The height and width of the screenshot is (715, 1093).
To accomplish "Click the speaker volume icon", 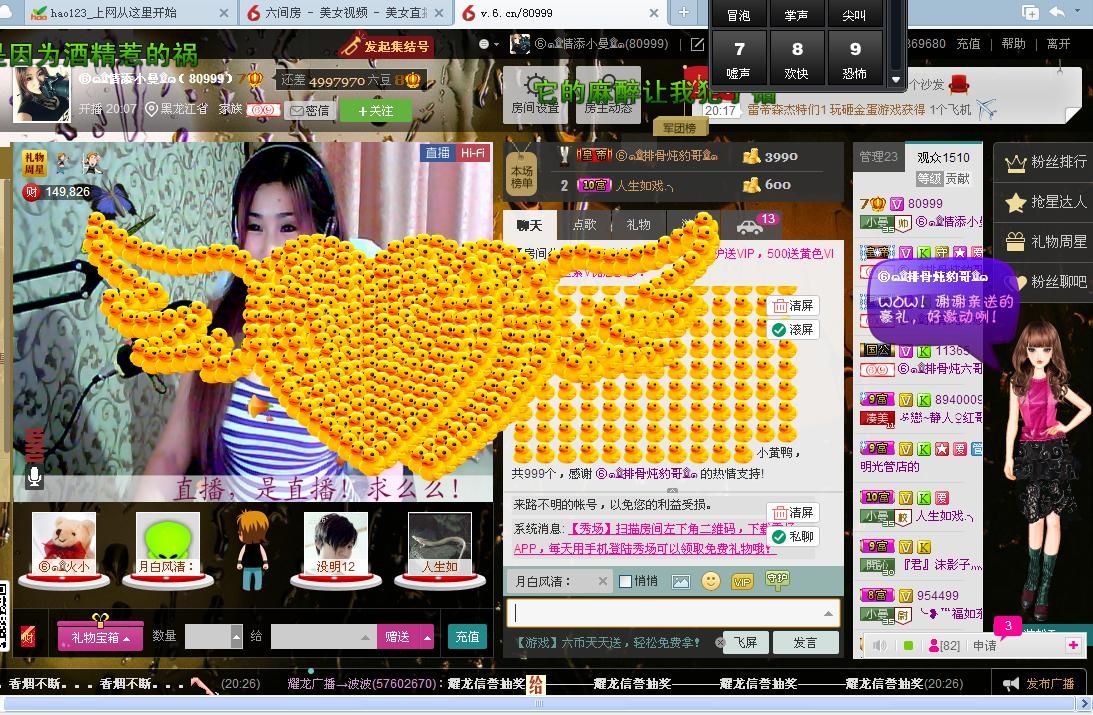I will [880, 645].
